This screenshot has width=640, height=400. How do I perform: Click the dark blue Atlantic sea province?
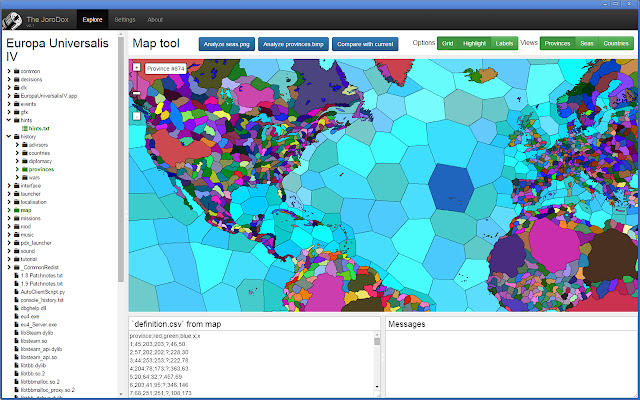click(x=451, y=188)
